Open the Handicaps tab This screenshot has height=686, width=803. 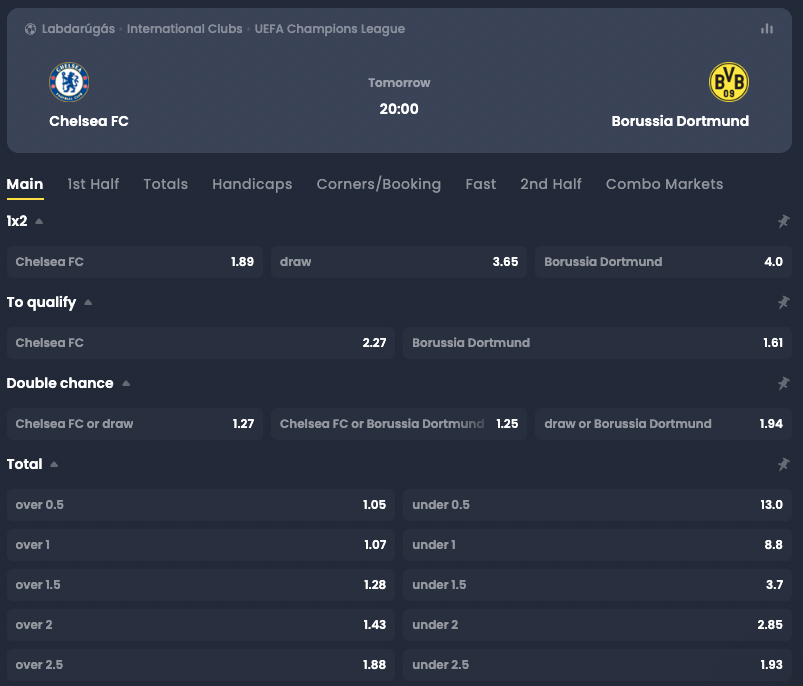pos(252,184)
